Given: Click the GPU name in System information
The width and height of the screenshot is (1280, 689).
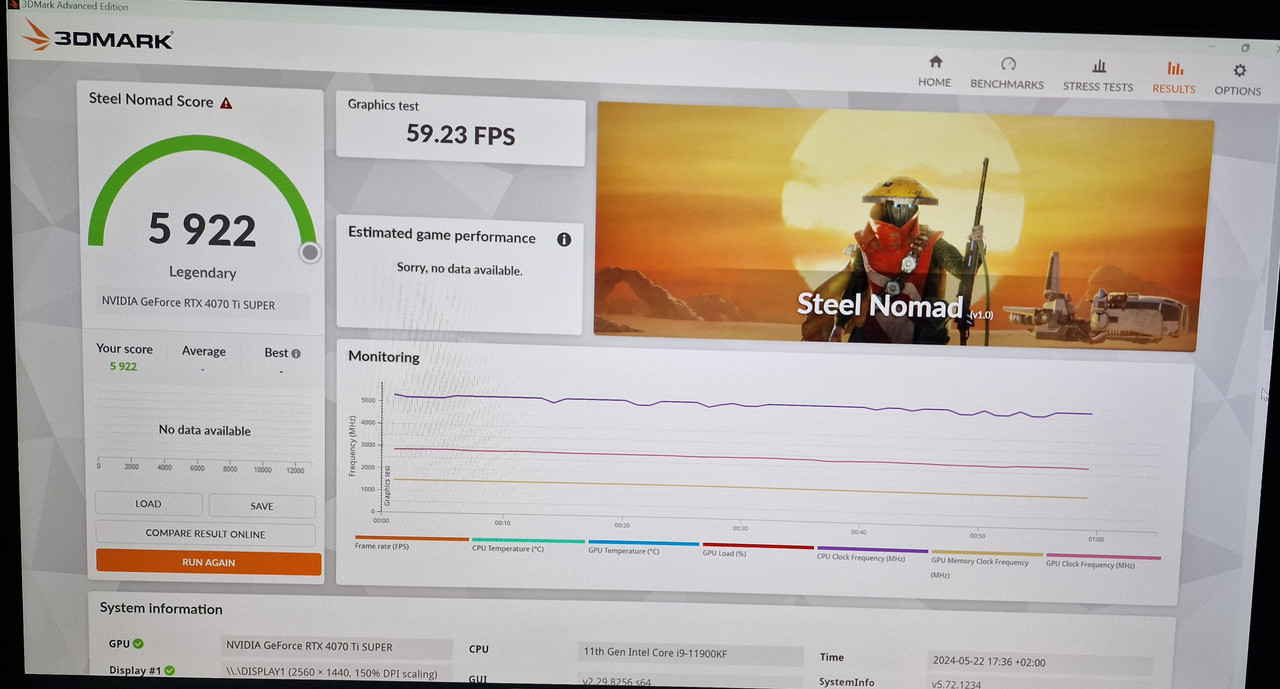Looking at the screenshot, I should (336, 647).
